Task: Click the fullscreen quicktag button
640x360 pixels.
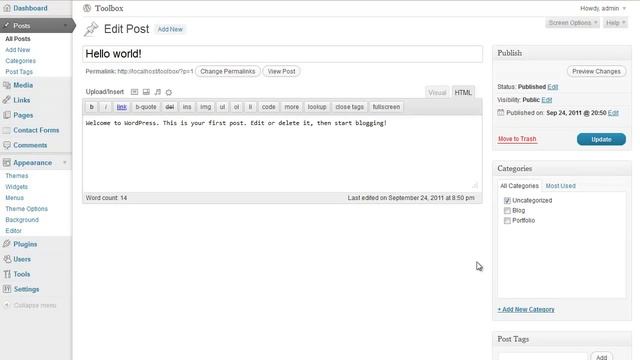Action: pyautogui.click(x=386, y=107)
